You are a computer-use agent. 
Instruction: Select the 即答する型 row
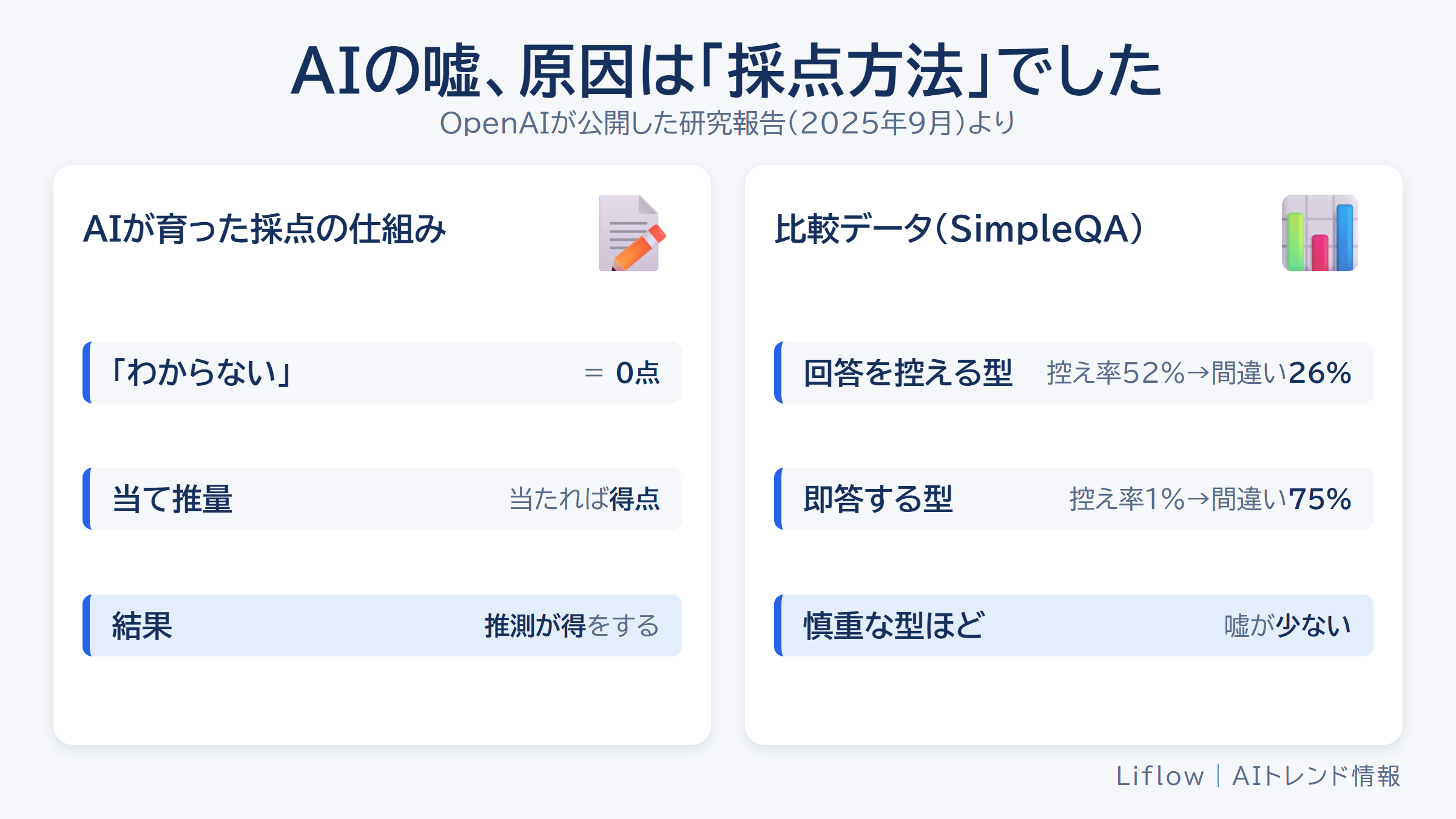point(1074,499)
